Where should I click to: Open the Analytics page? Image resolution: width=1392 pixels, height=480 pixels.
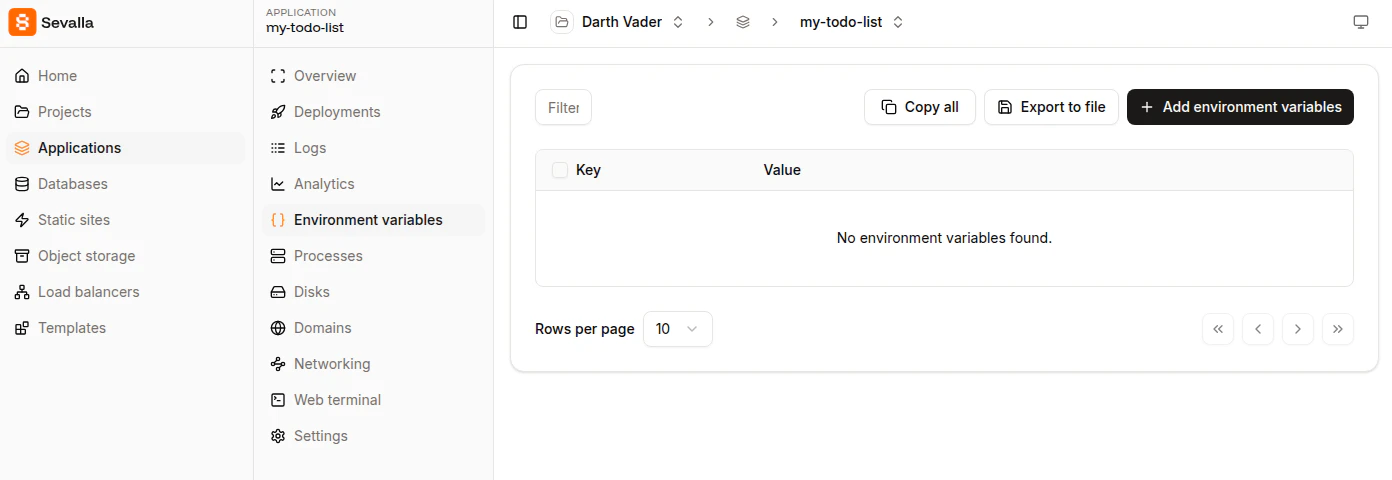pos(373,184)
